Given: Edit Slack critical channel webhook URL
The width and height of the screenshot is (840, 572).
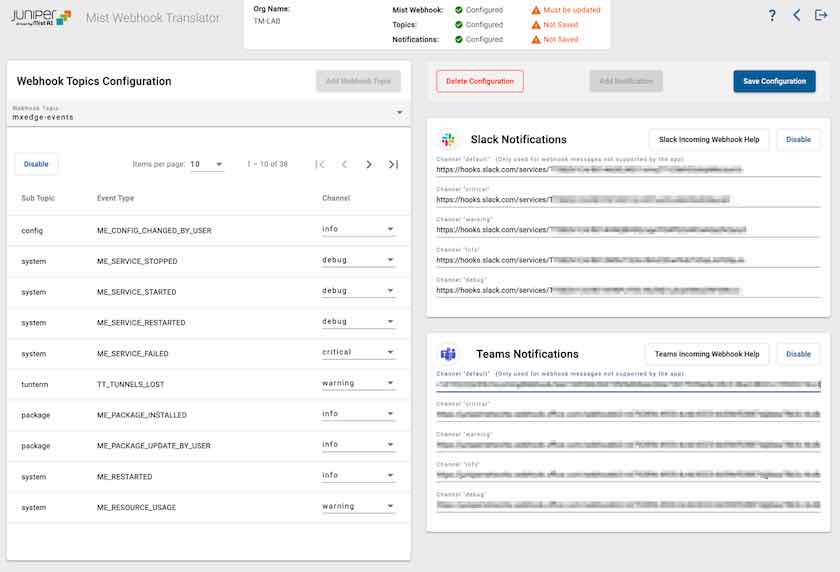Looking at the screenshot, I should coord(628,200).
